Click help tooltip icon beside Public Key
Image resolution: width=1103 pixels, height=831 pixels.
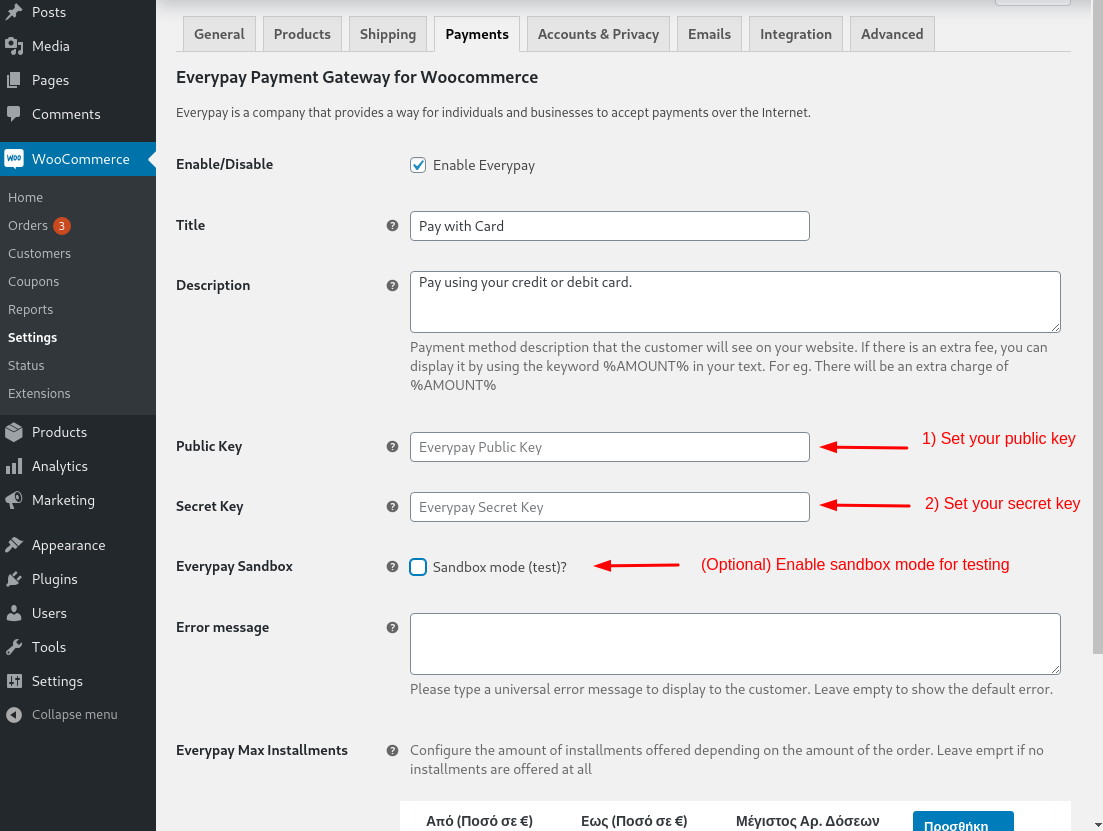point(392,447)
